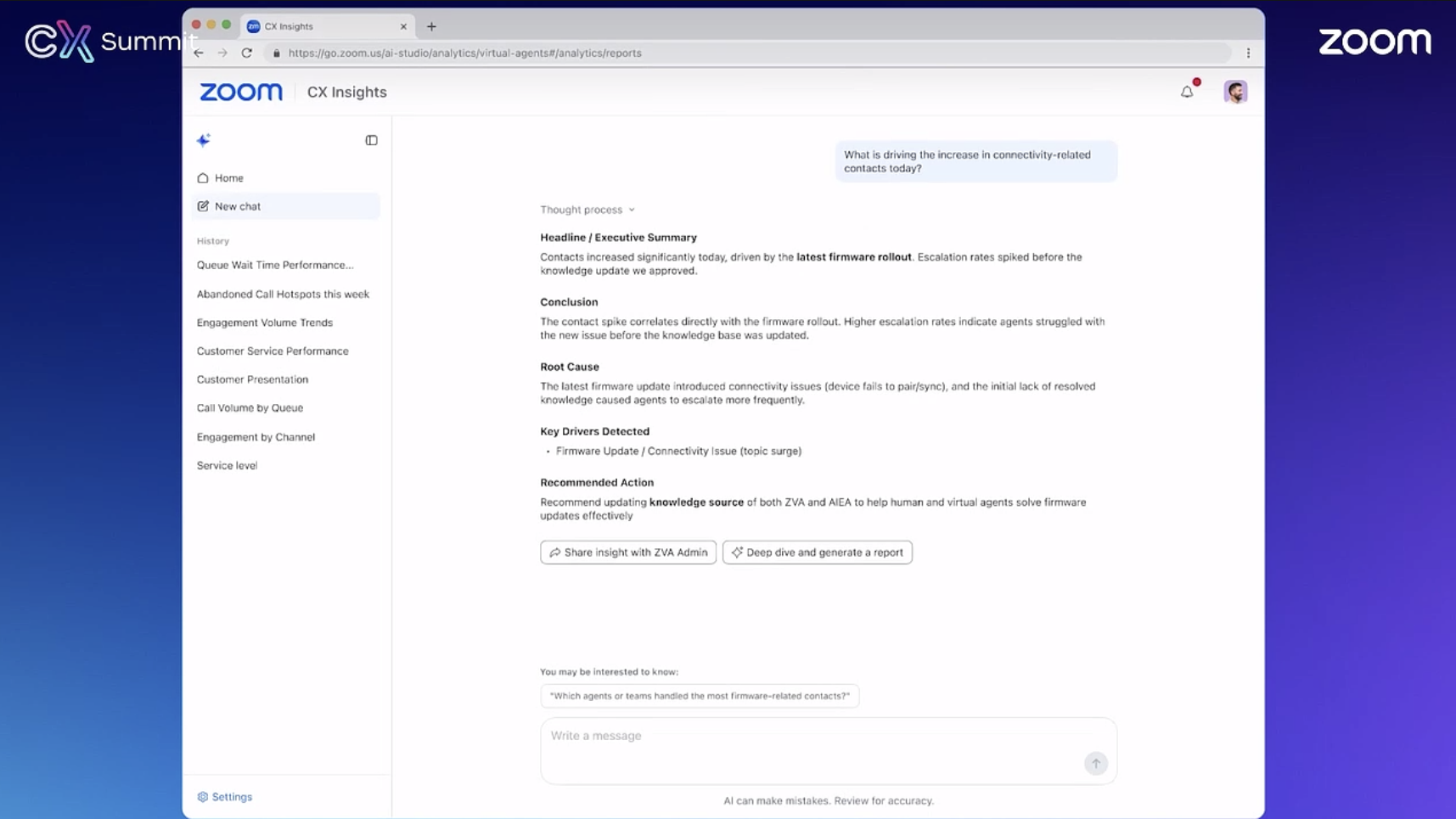The image size is (1456, 819).
Task: Open Engagement Volume Trends history item
Action: click(265, 323)
